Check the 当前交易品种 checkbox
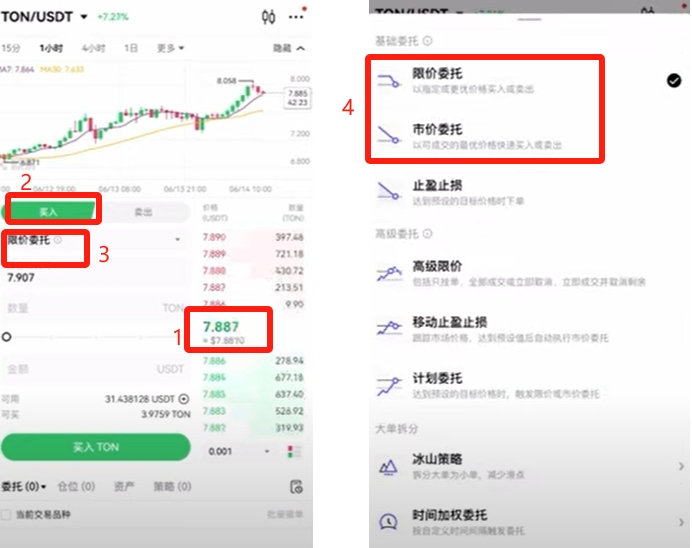 (6, 514)
